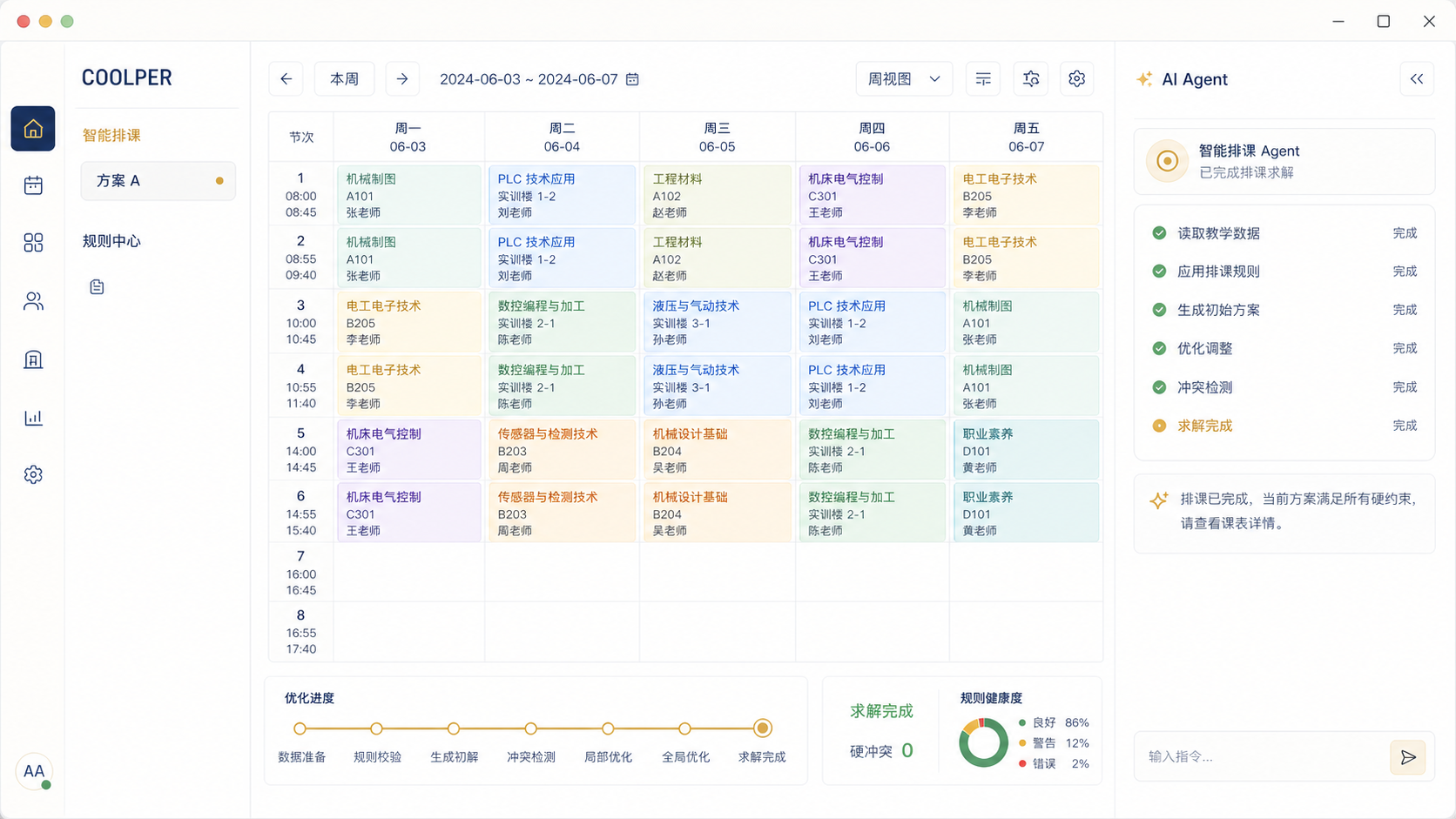Image resolution: width=1456 pixels, height=819 pixels.
Task: Click the 良好 86% legend entry
Action: coord(1054,722)
